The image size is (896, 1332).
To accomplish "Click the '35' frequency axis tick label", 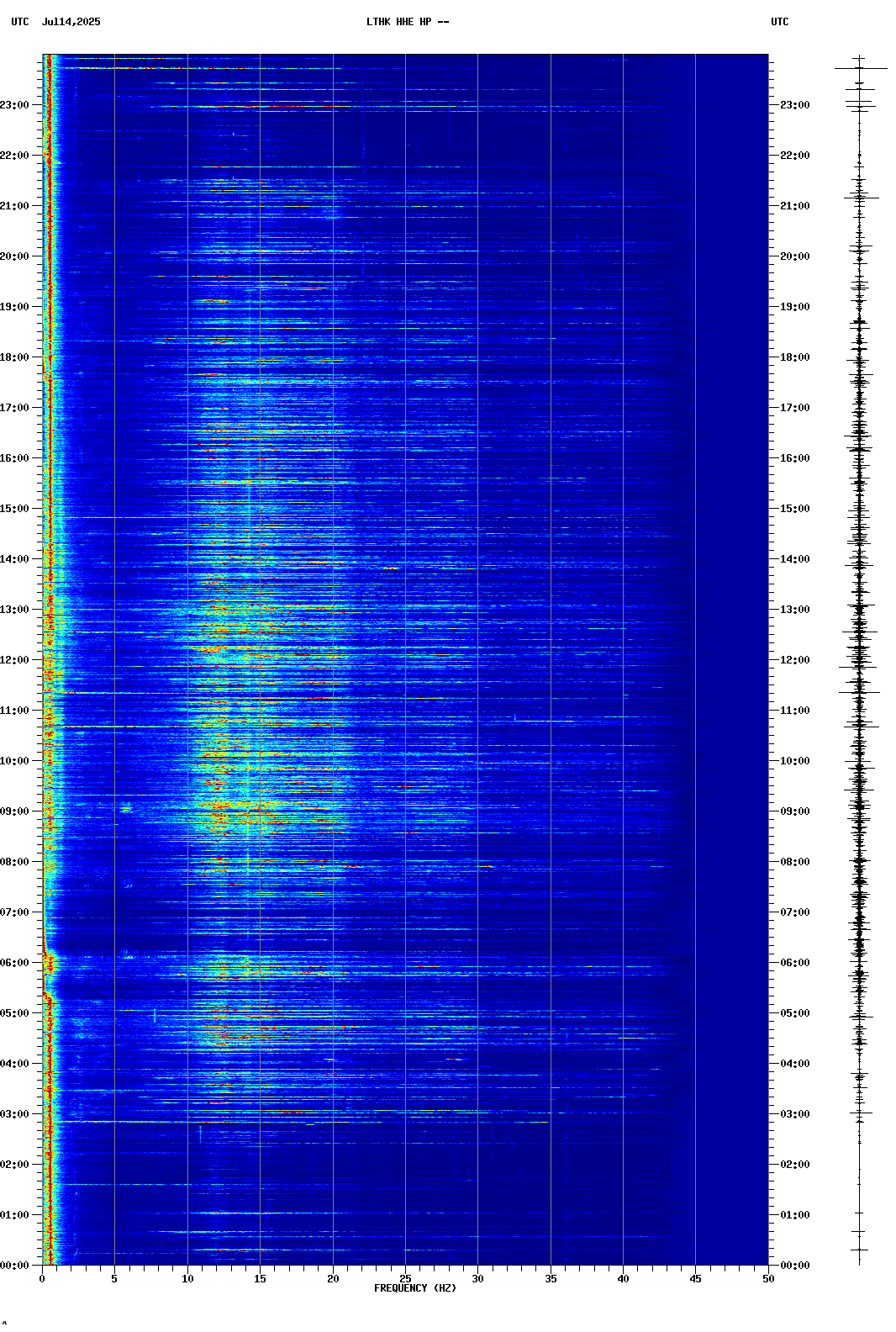I will pyautogui.click(x=551, y=1279).
